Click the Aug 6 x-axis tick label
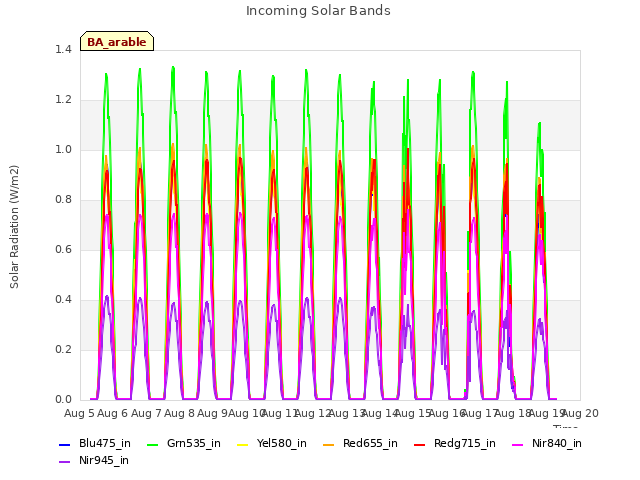Screen dimensions: 640x480 click(x=113, y=413)
